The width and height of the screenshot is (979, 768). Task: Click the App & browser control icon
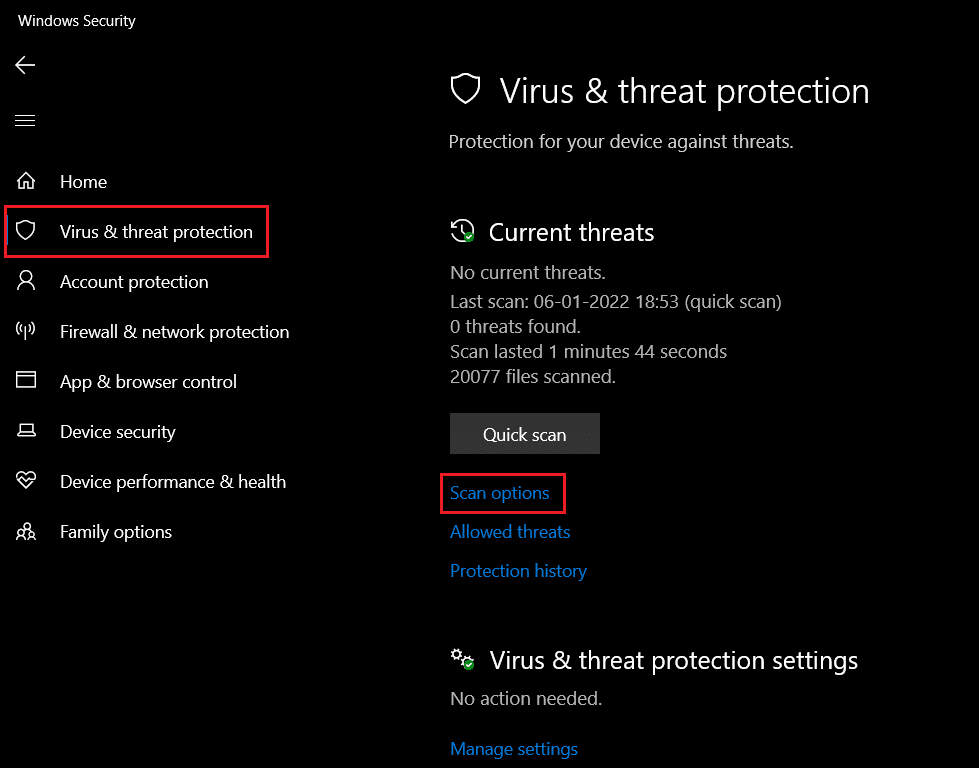[x=26, y=381]
